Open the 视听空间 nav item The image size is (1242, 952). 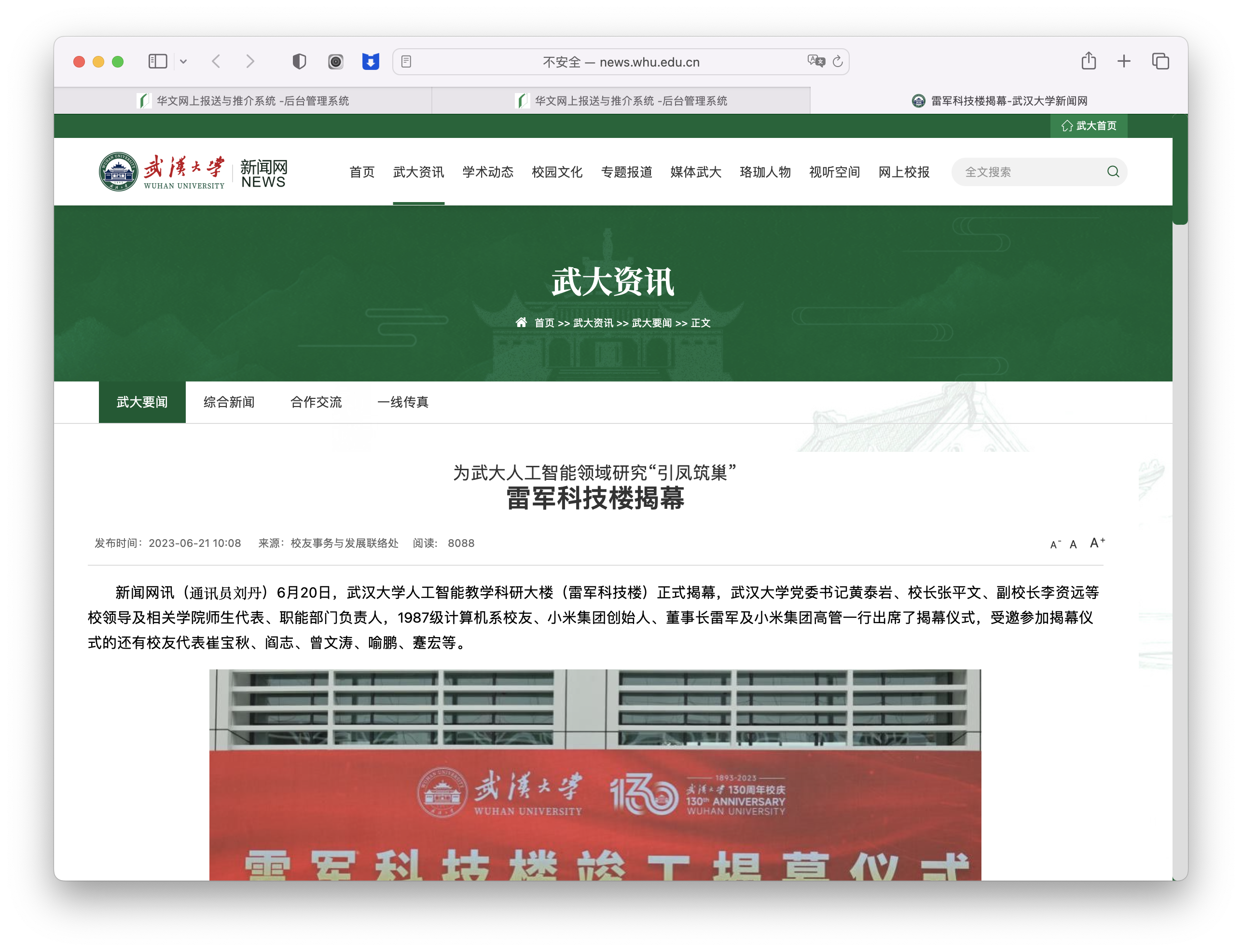(834, 172)
